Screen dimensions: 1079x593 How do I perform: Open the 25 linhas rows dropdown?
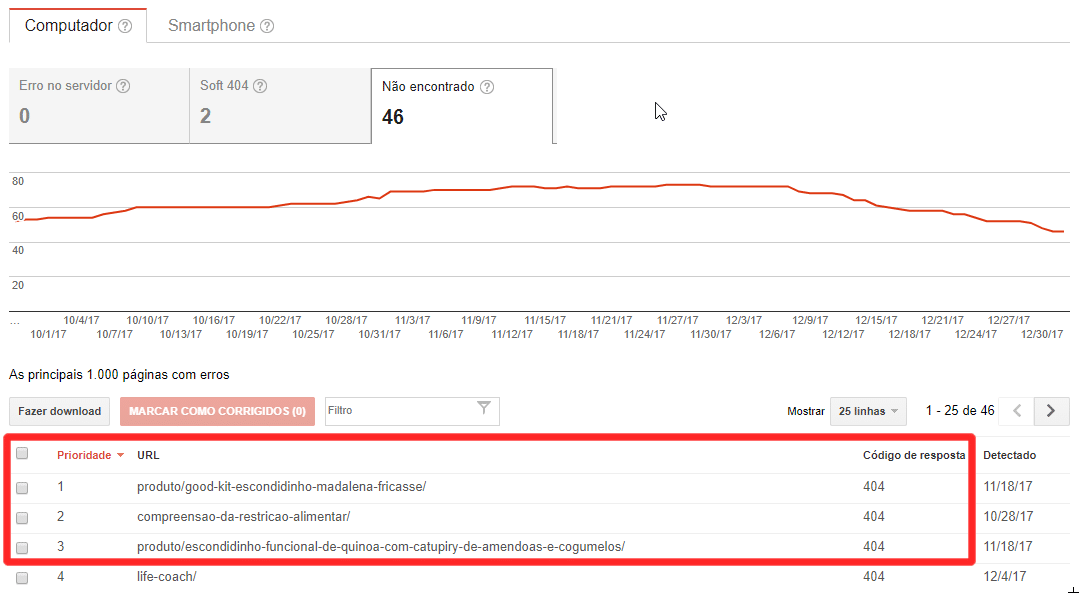click(x=867, y=411)
